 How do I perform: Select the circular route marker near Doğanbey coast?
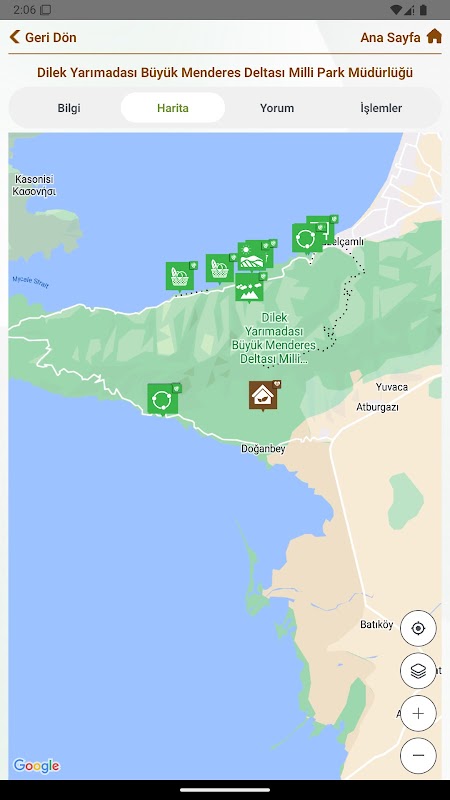162,399
